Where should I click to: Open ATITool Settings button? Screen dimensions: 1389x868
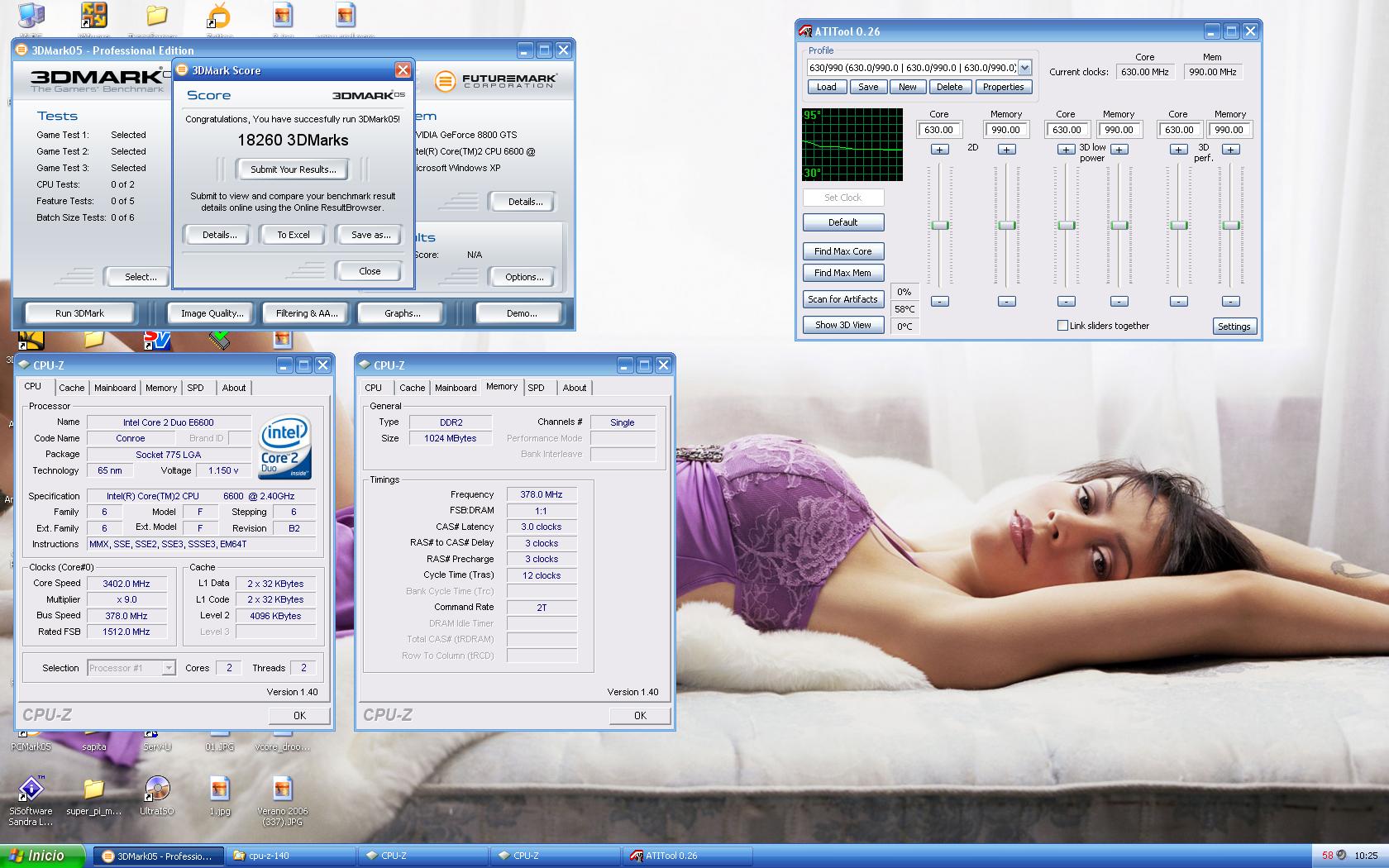tap(1234, 327)
